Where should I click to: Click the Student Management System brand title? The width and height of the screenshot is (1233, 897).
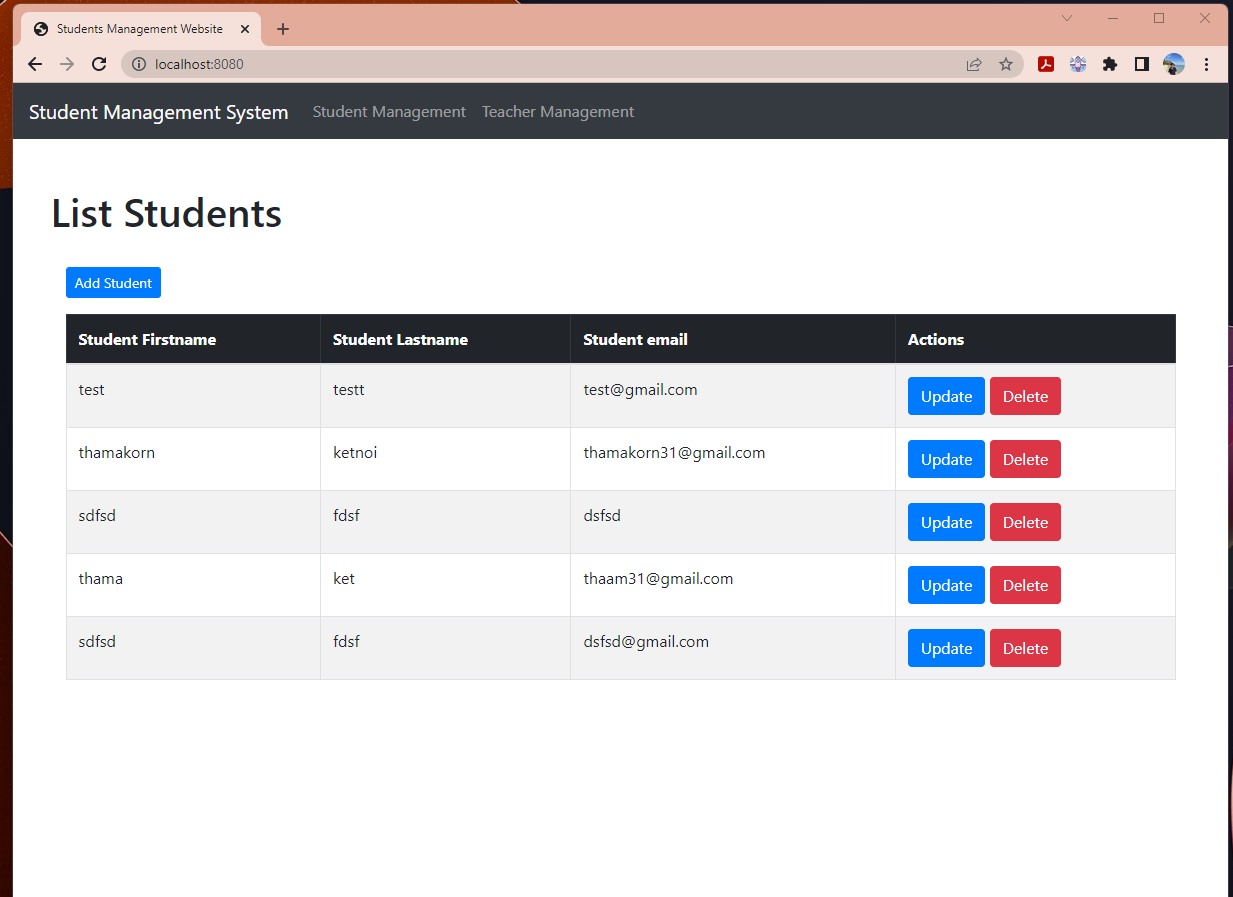pyautogui.click(x=158, y=112)
